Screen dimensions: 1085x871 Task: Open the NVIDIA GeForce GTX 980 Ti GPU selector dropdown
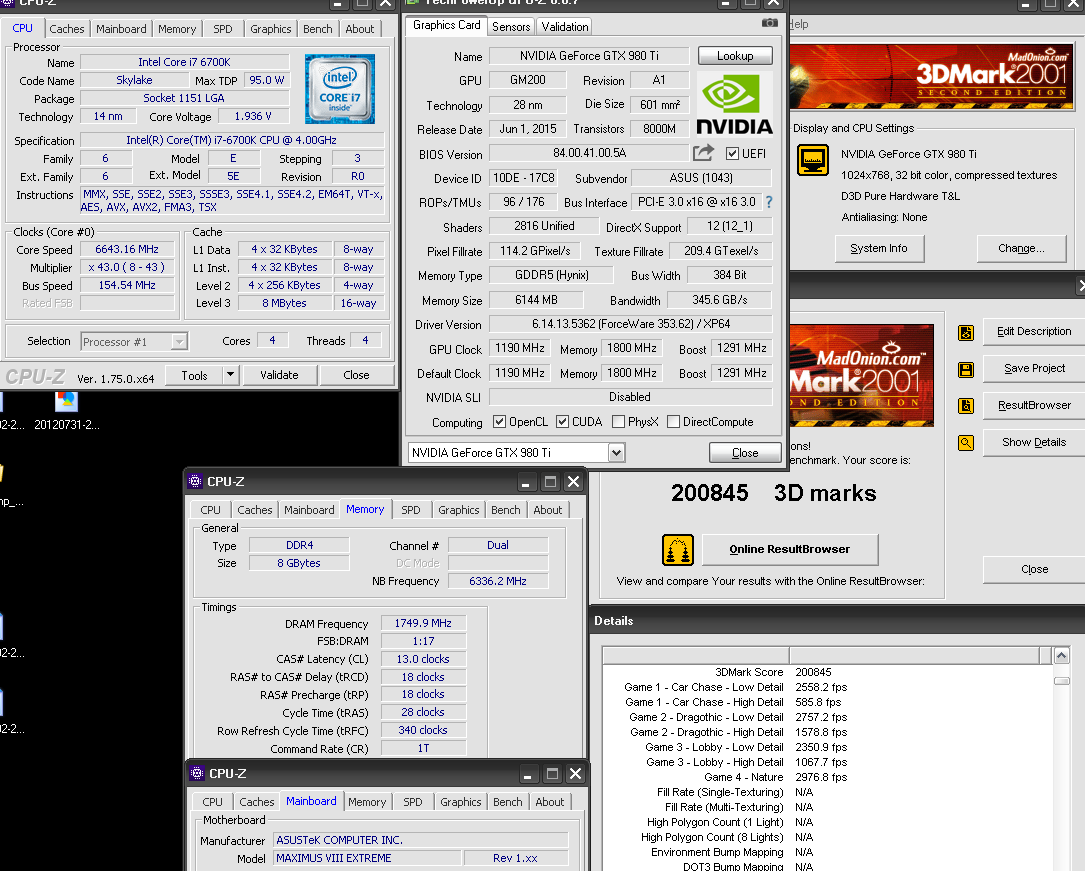(616, 452)
